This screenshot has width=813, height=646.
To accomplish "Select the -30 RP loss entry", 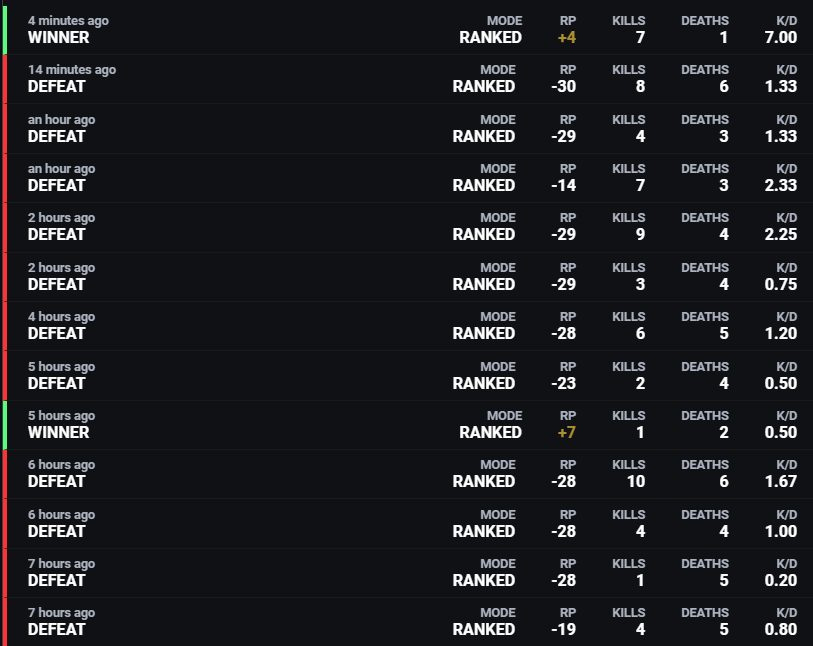I will point(563,87).
